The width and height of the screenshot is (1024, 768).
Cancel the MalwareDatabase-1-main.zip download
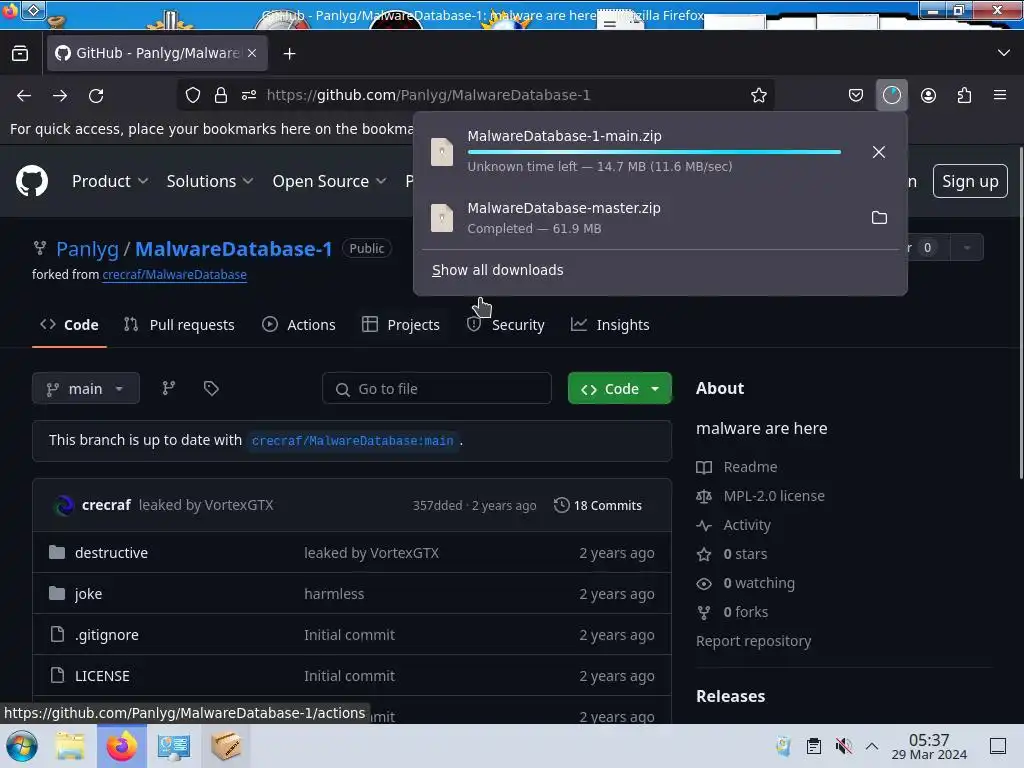click(x=879, y=152)
